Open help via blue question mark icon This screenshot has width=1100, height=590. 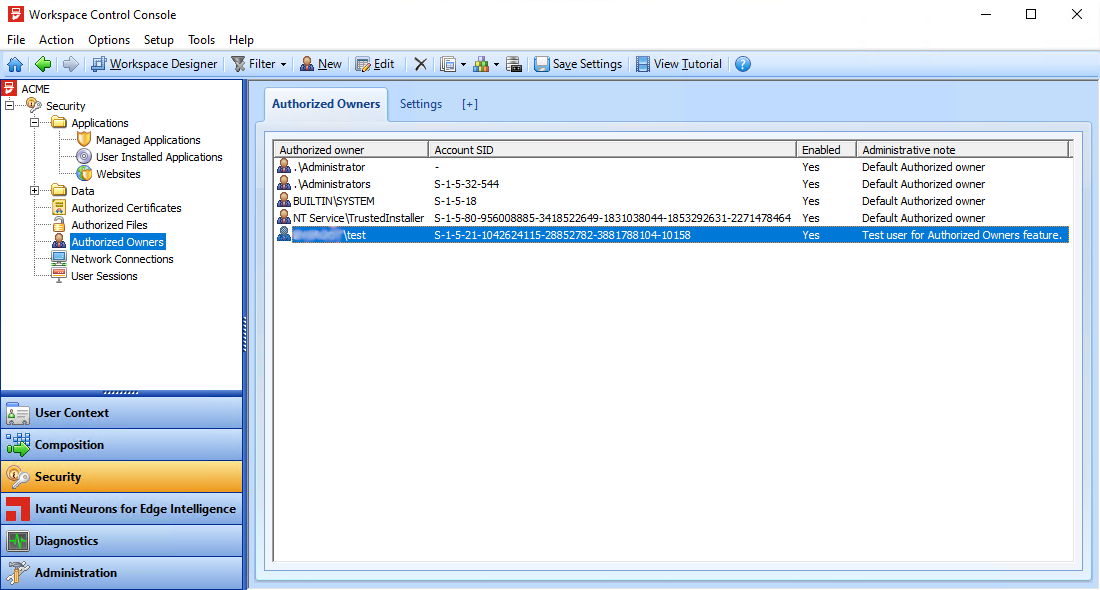pyautogui.click(x=743, y=65)
